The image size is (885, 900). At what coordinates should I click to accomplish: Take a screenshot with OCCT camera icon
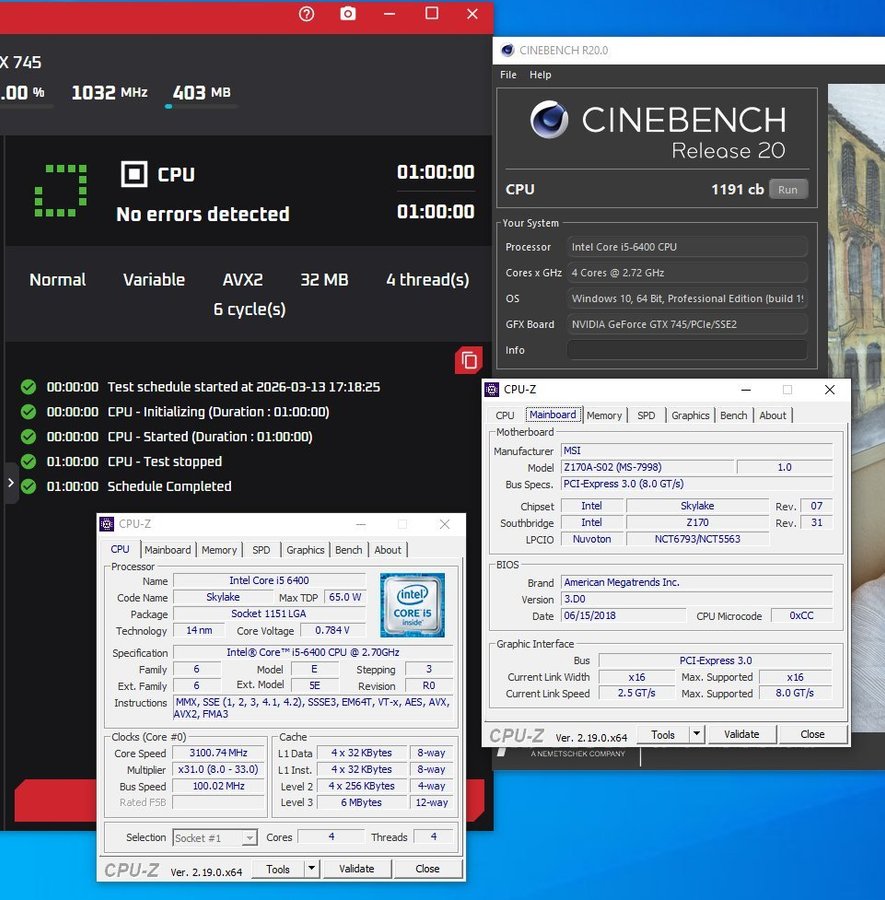coord(348,14)
